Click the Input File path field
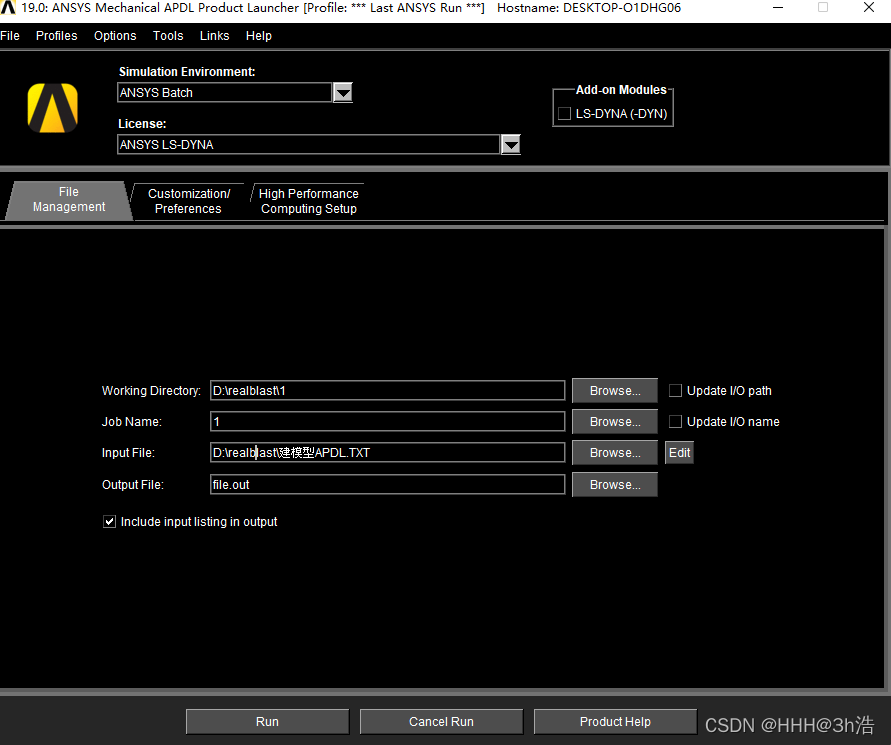This screenshot has height=745, width=891. [387, 453]
